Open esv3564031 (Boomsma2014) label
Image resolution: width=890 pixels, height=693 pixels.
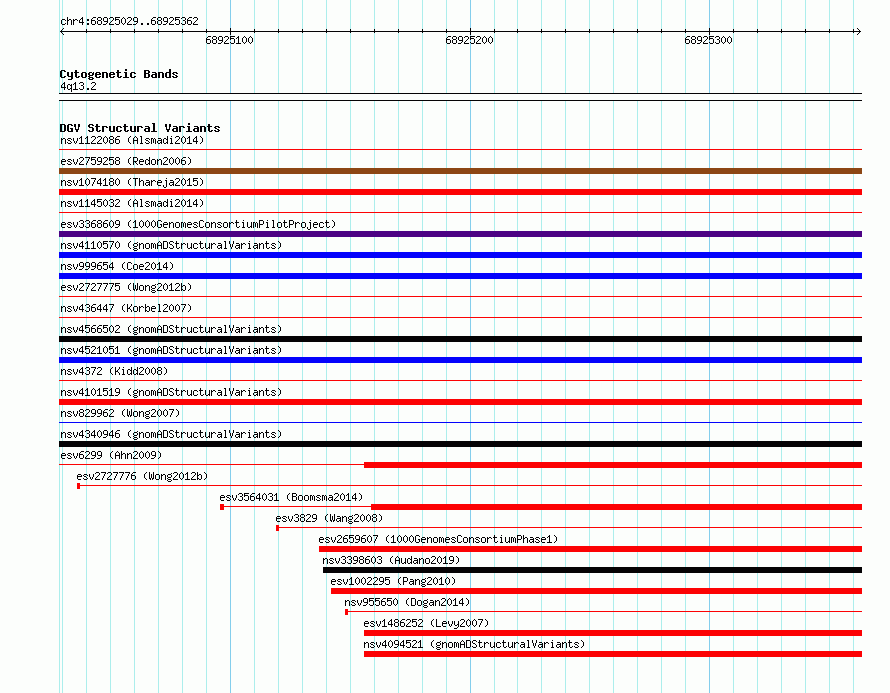point(291,497)
